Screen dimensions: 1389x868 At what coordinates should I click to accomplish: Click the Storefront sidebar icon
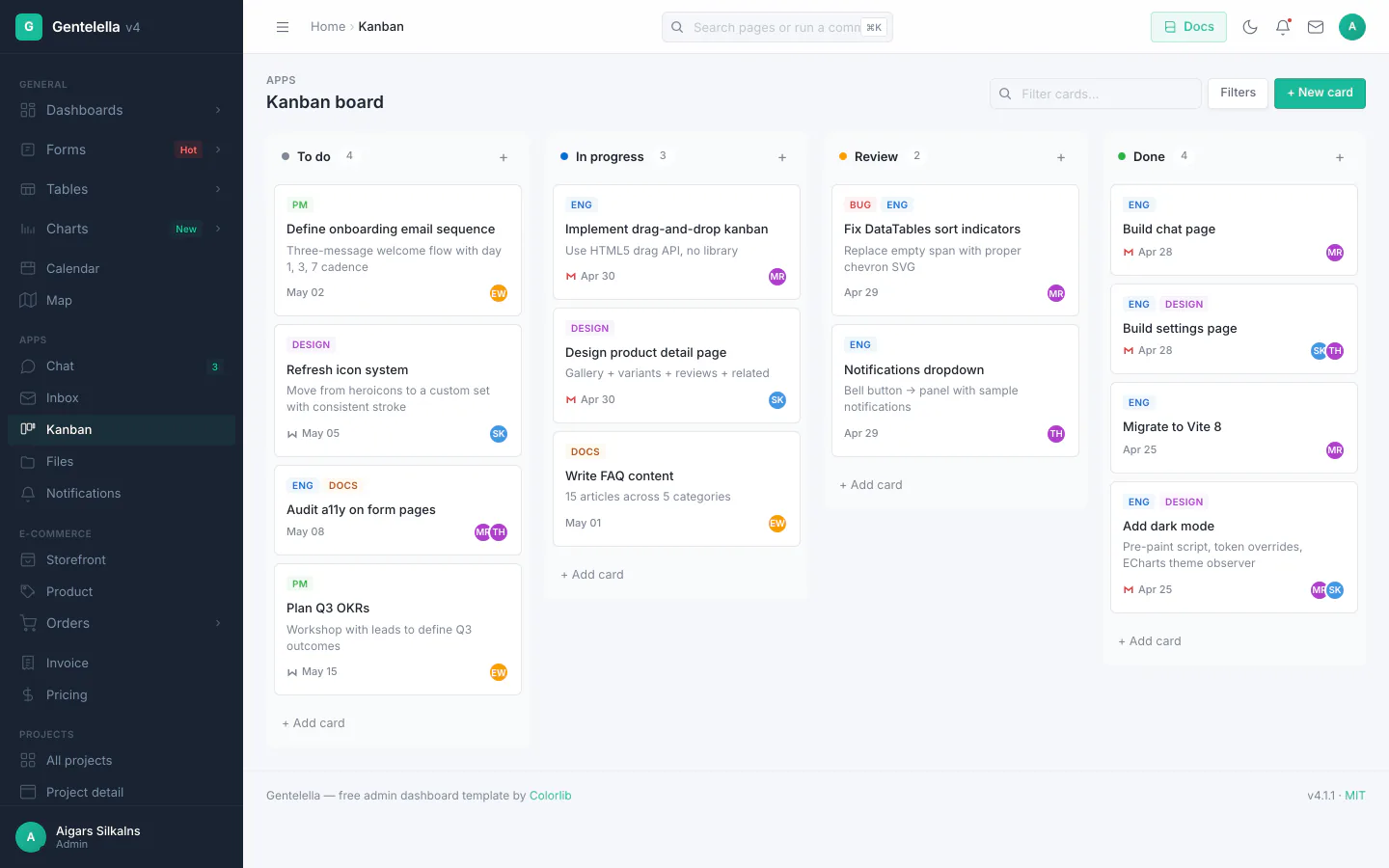click(28, 559)
